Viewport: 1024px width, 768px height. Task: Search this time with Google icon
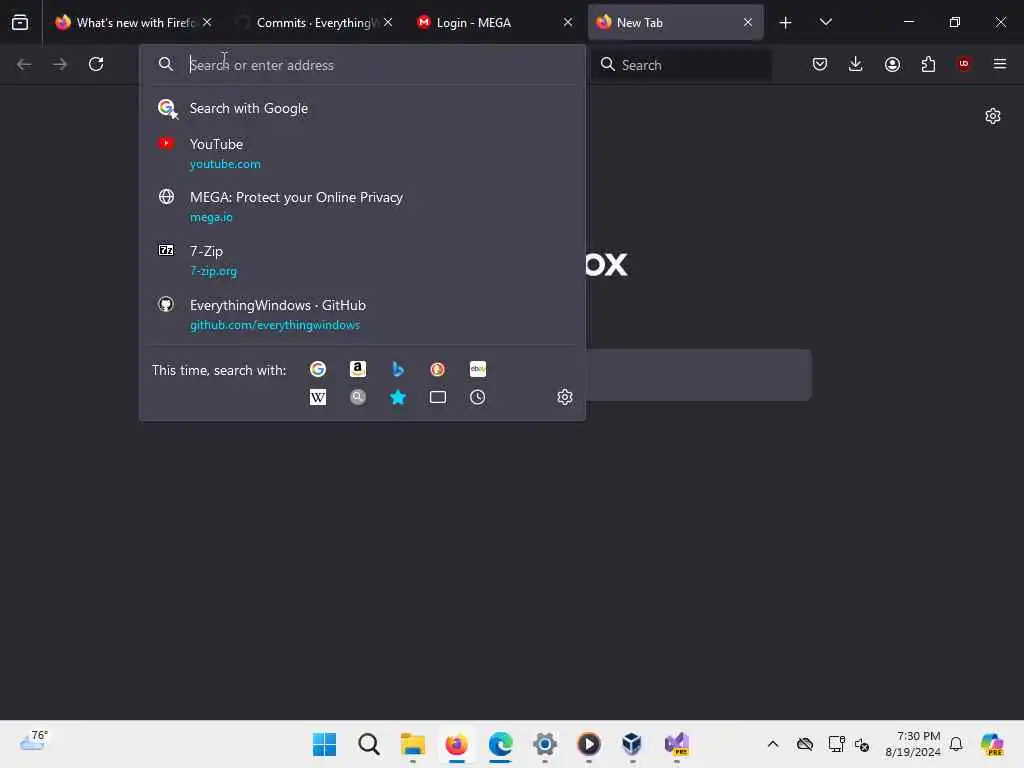point(318,370)
